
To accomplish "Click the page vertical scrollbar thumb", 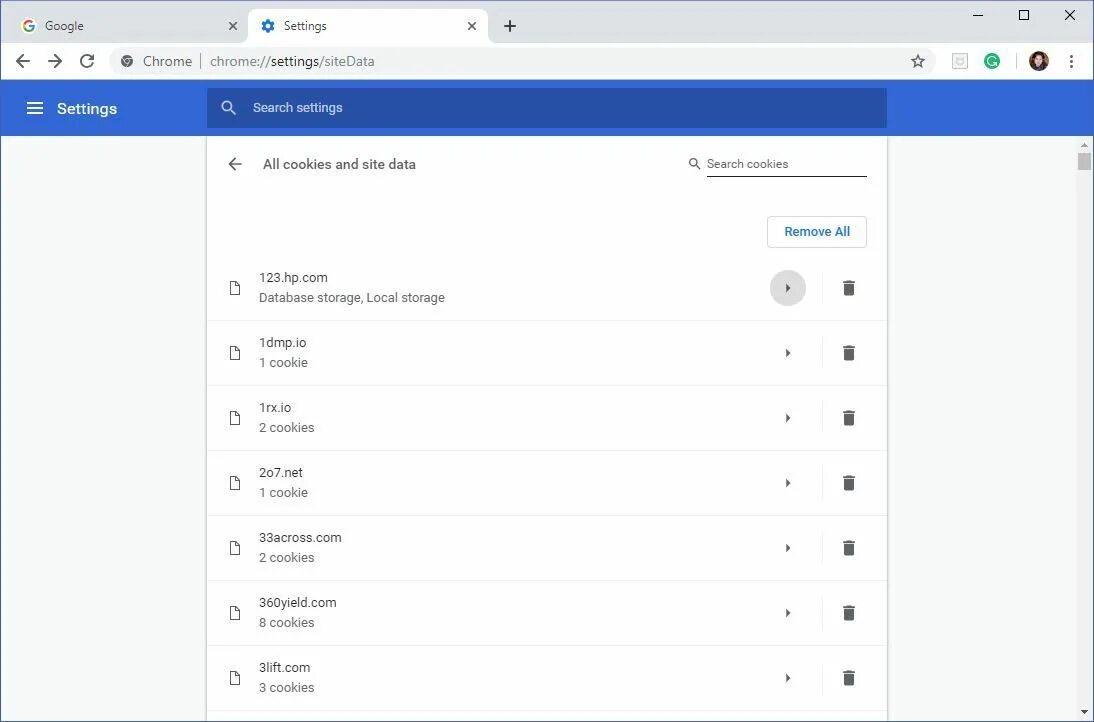I will click(x=1084, y=161).
